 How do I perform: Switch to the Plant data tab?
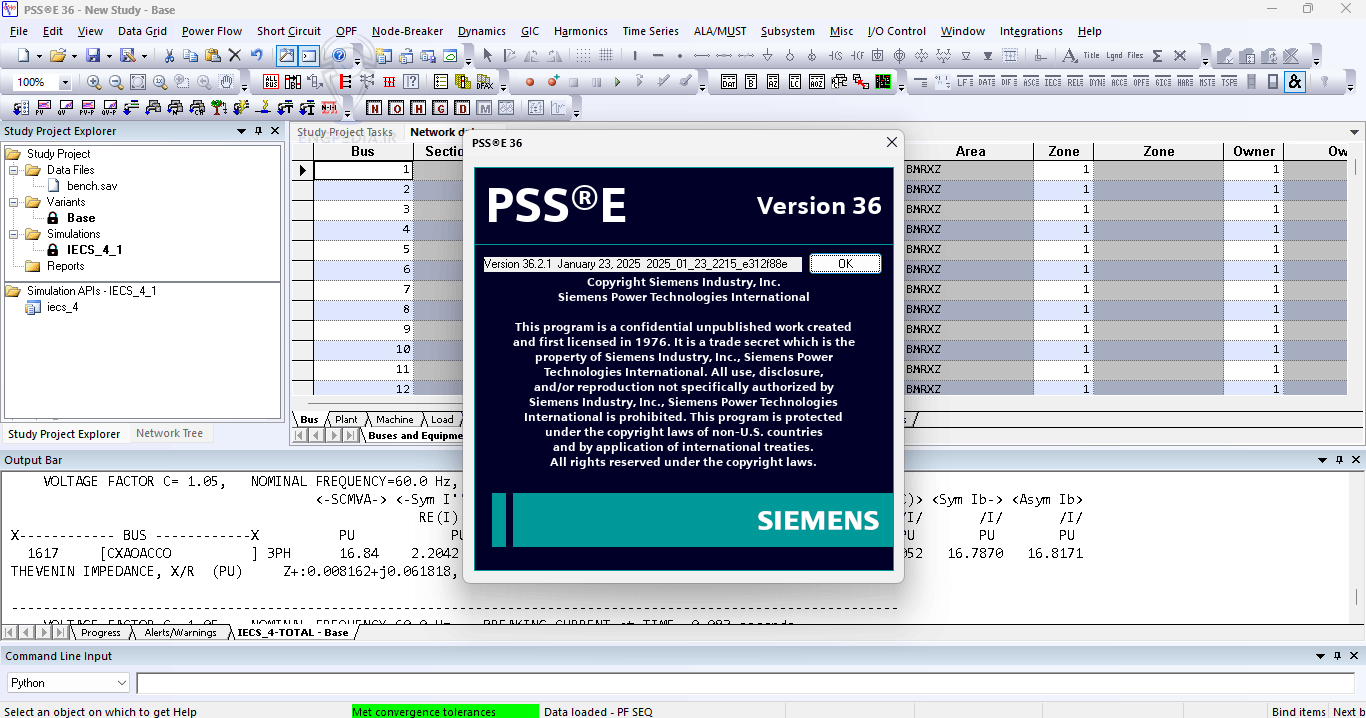click(346, 420)
